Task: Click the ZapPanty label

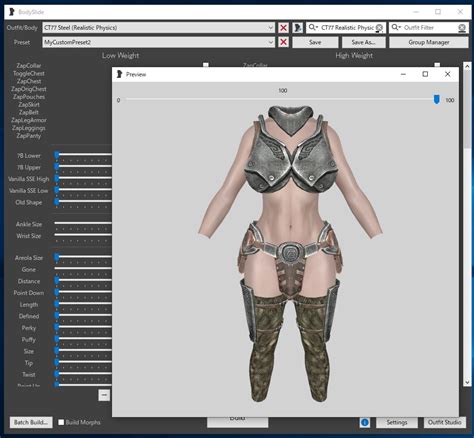Action: click(x=29, y=136)
